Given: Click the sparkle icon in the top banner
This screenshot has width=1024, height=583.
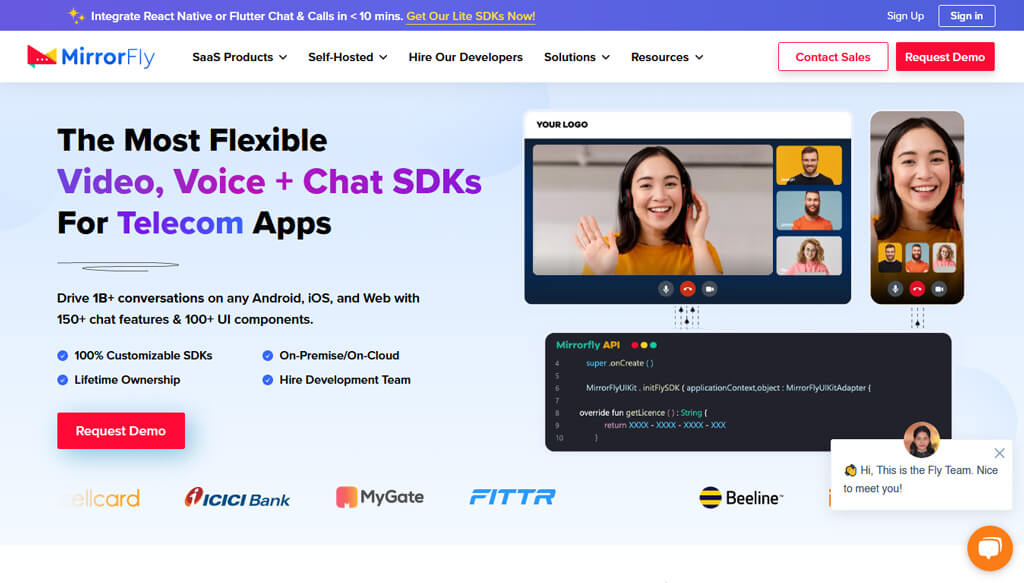Looking at the screenshot, I should [76, 16].
